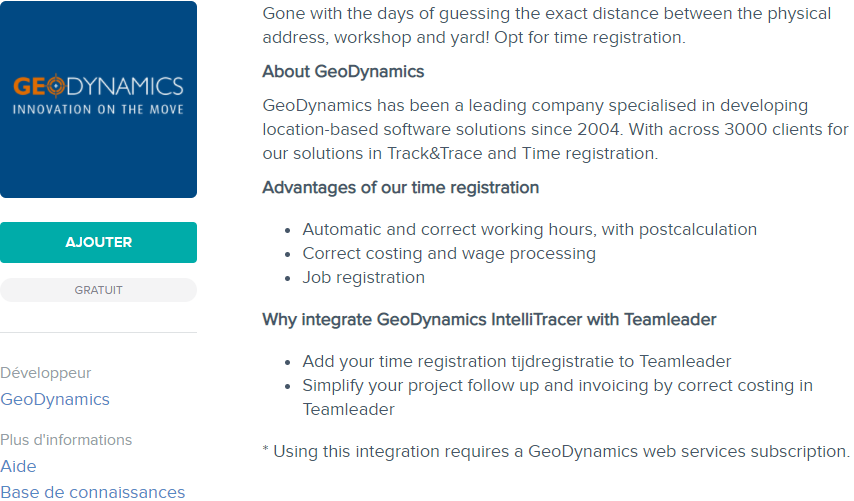The width and height of the screenshot is (854, 501).
Task: Click the GRATUIT price badge
Action: (98, 290)
